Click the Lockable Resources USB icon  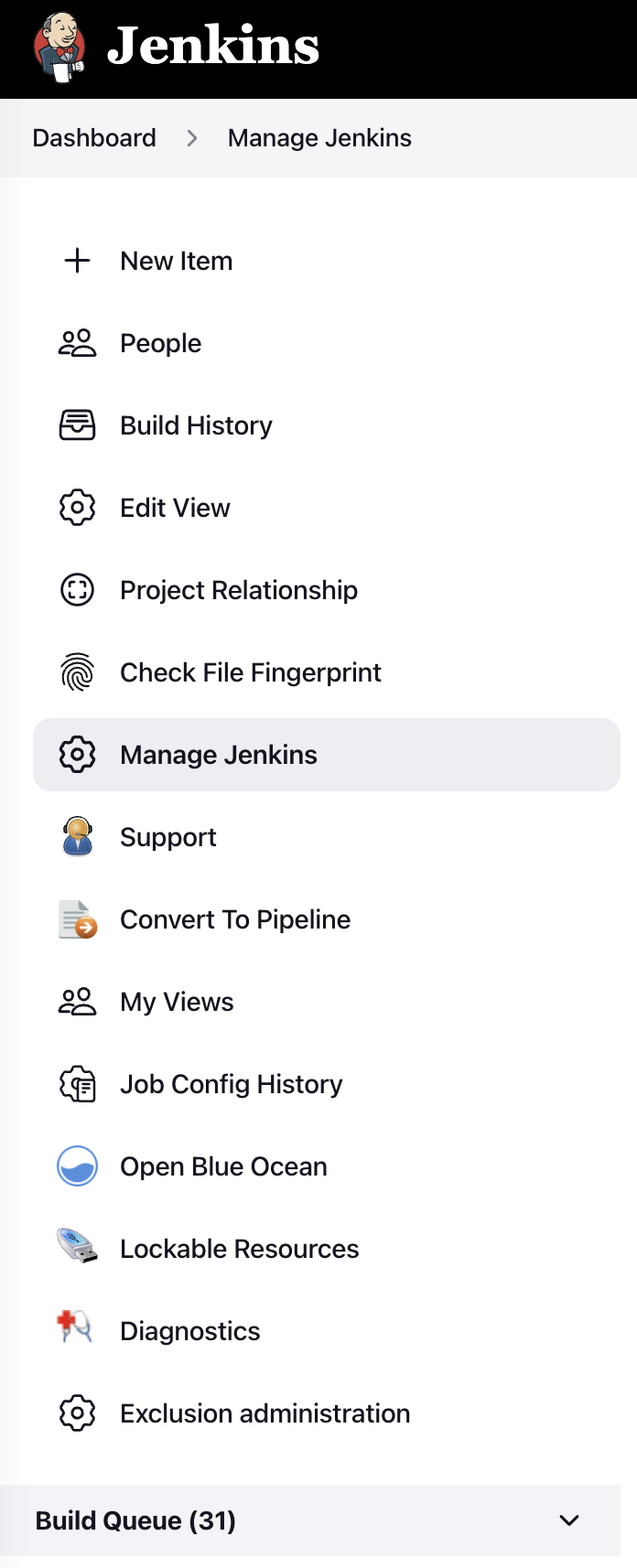[78, 1248]
